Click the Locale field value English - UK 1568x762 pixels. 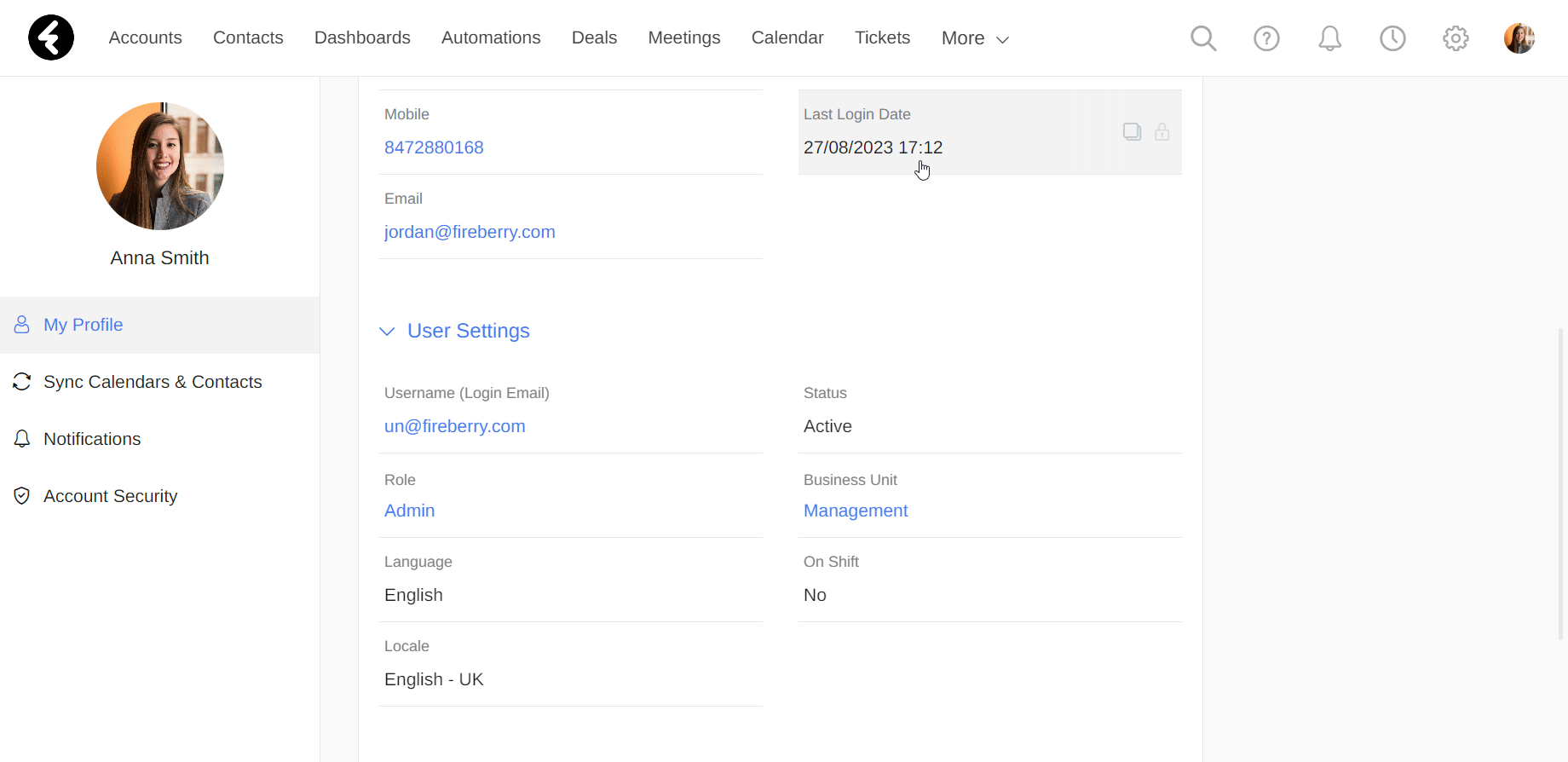(434, 679)
